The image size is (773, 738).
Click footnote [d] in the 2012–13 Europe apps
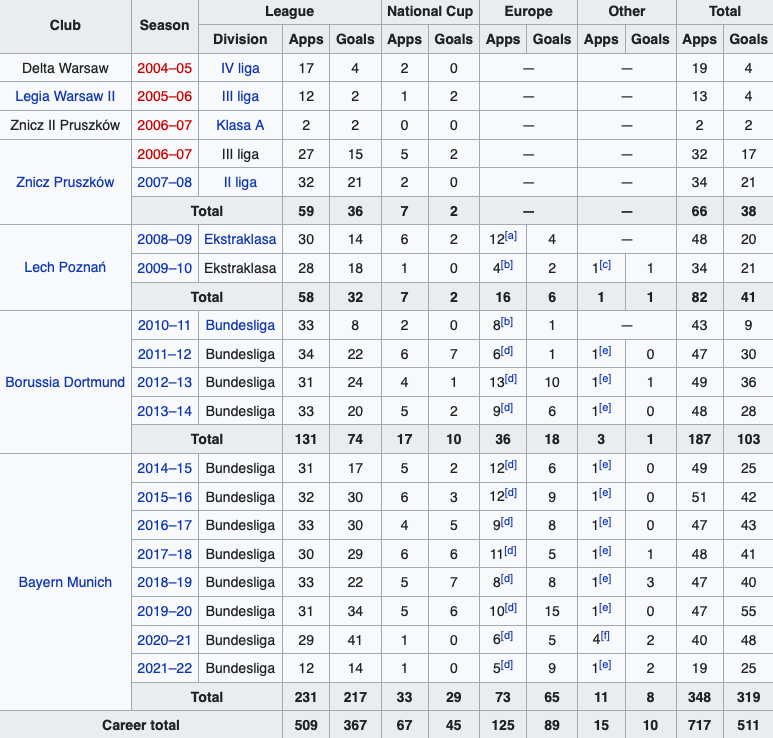[511, 379]
